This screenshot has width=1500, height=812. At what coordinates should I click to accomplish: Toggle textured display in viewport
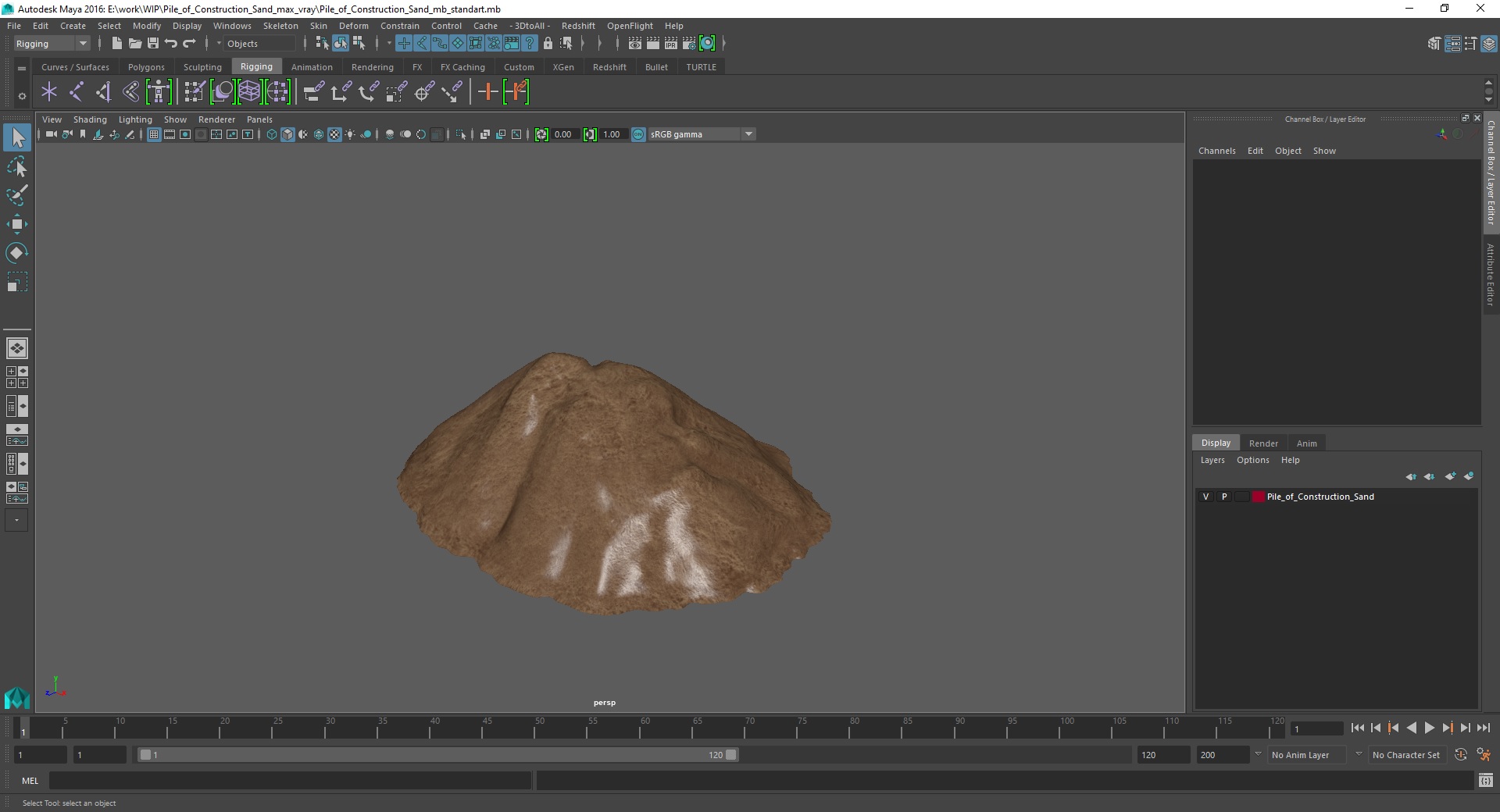tap(334, 134)
